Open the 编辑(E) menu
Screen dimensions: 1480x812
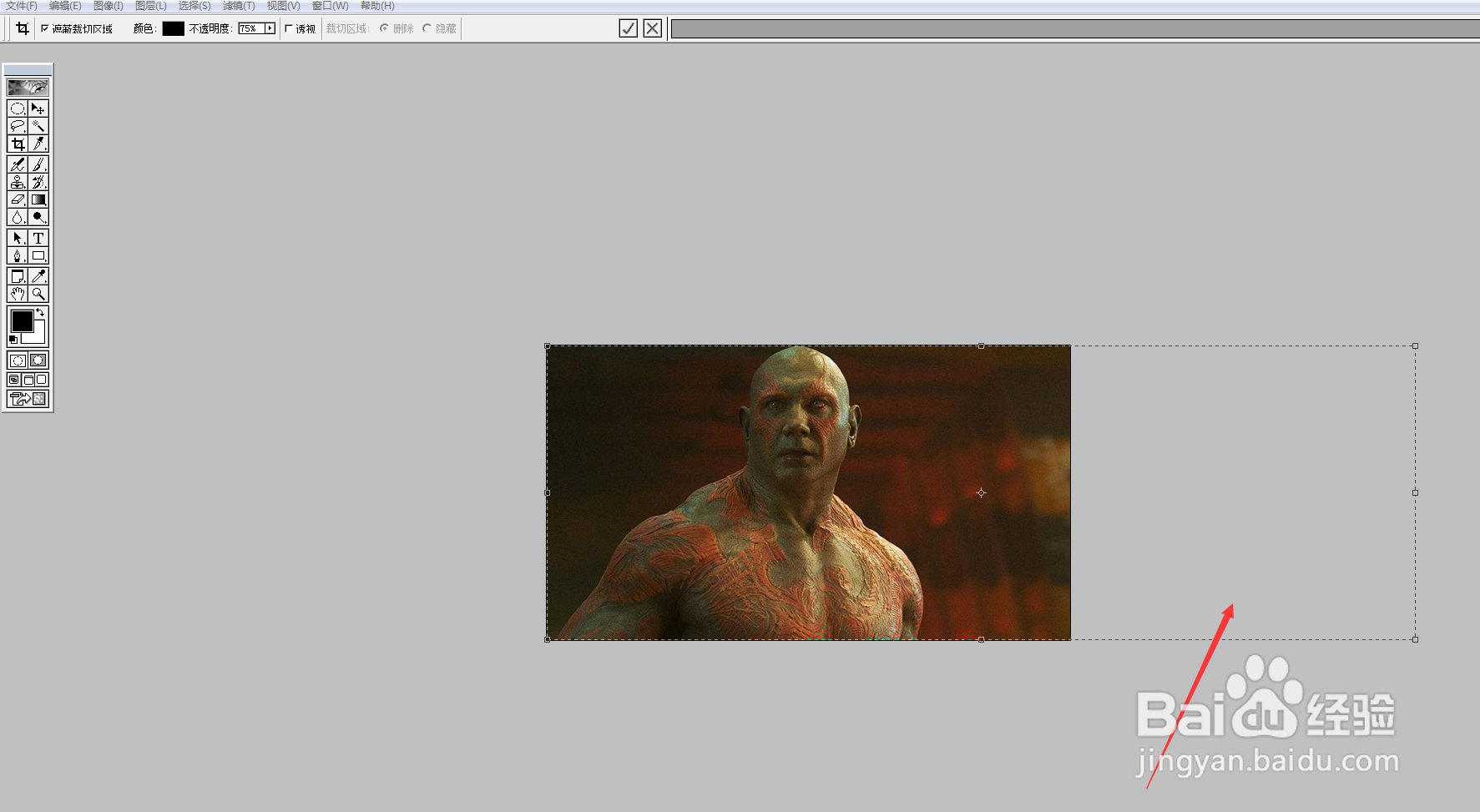point(65,6)
